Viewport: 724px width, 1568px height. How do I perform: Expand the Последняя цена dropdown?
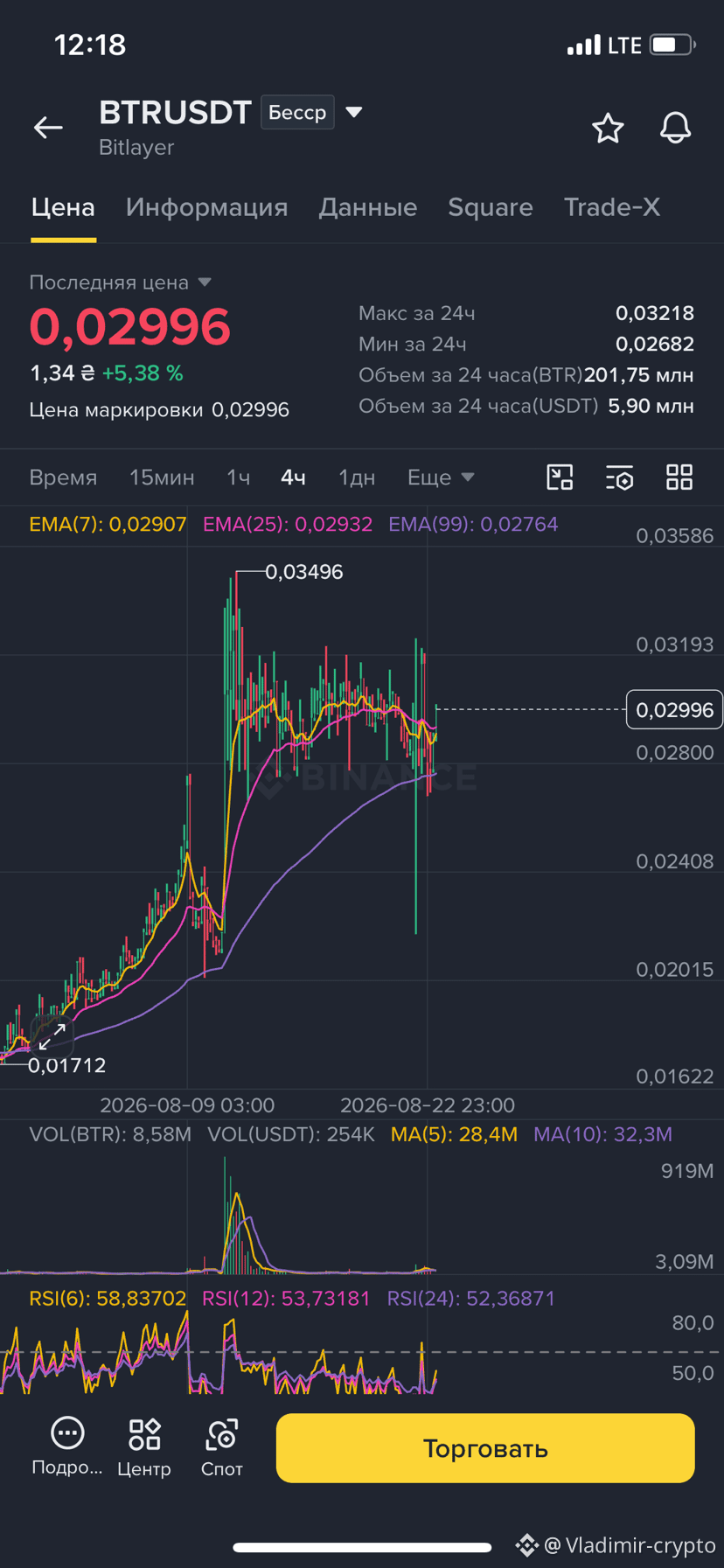tap(205, 282)
